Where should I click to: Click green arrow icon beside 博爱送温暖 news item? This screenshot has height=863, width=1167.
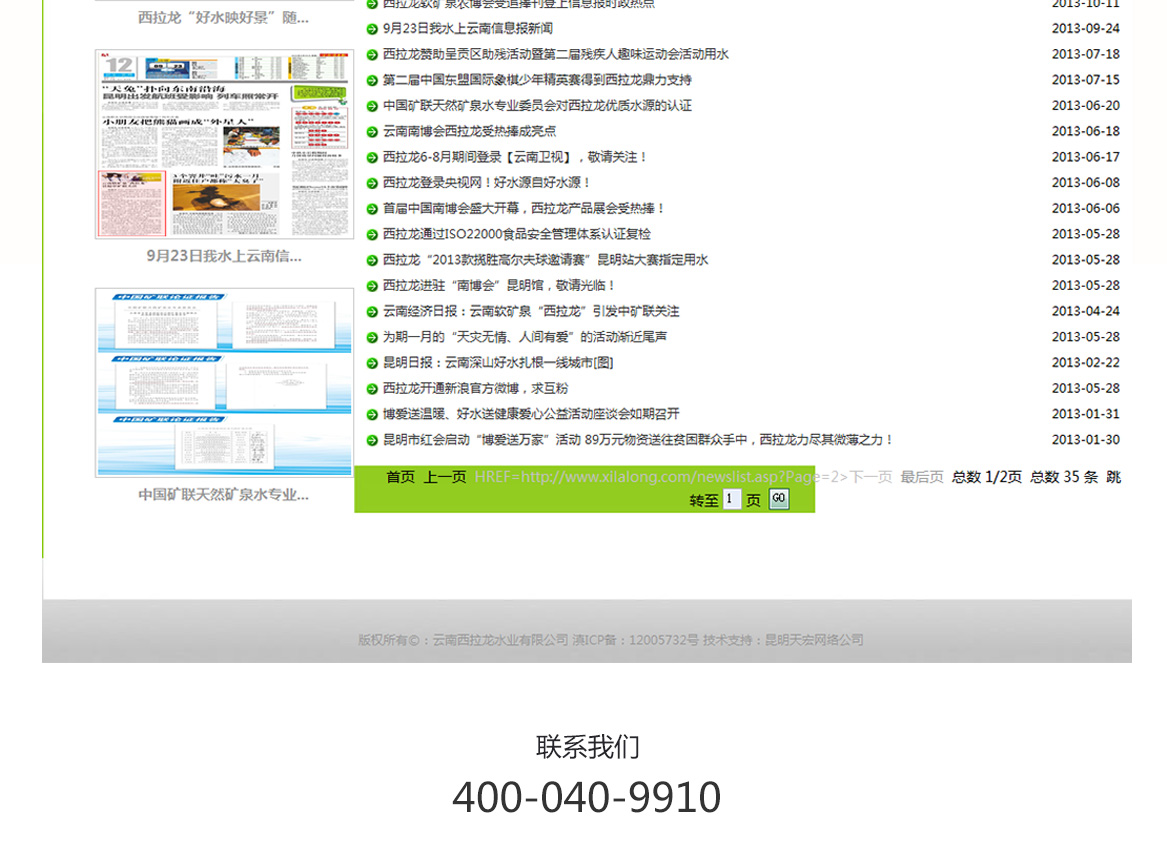(x=372, y=414)
